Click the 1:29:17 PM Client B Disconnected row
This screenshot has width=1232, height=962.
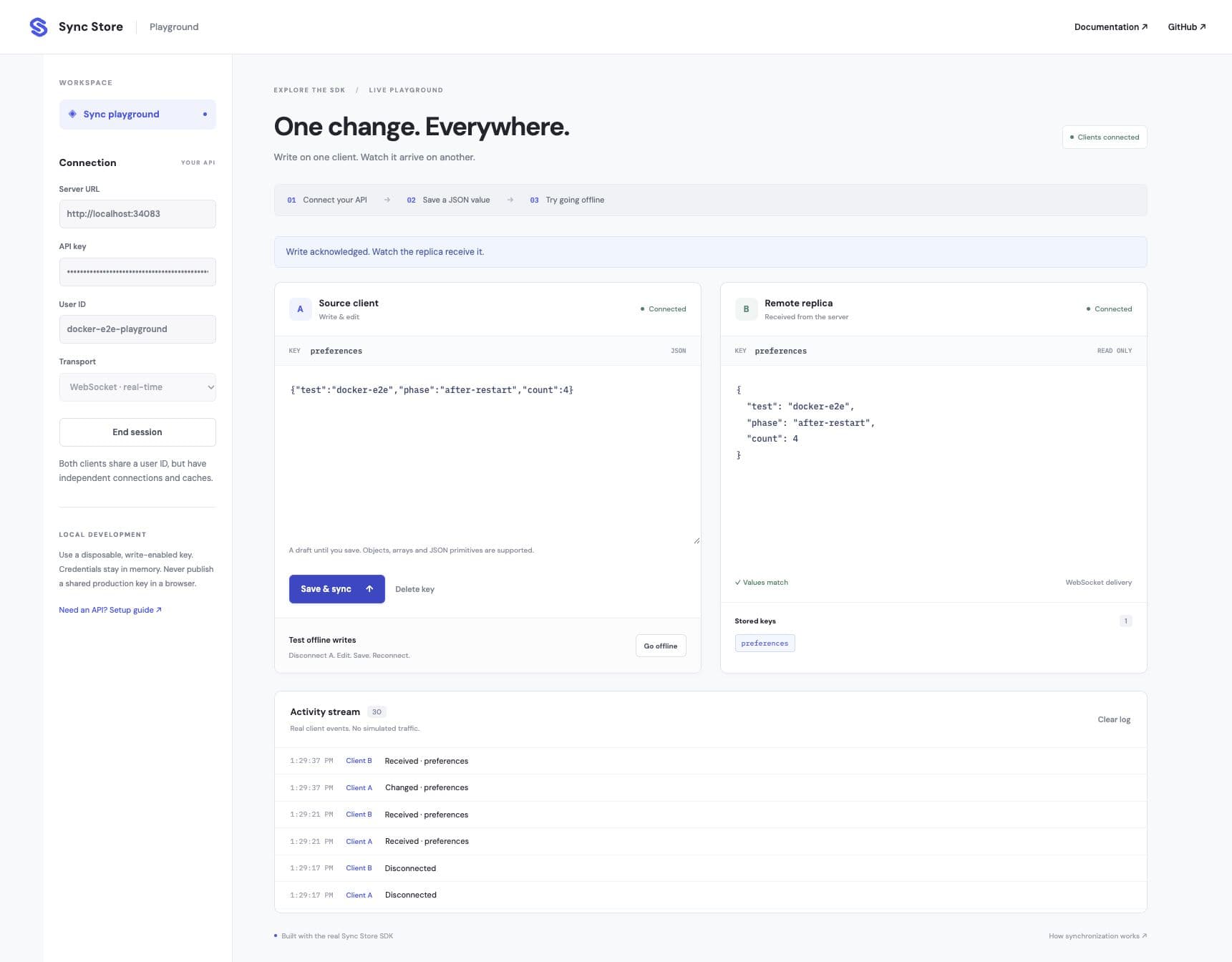711,868
